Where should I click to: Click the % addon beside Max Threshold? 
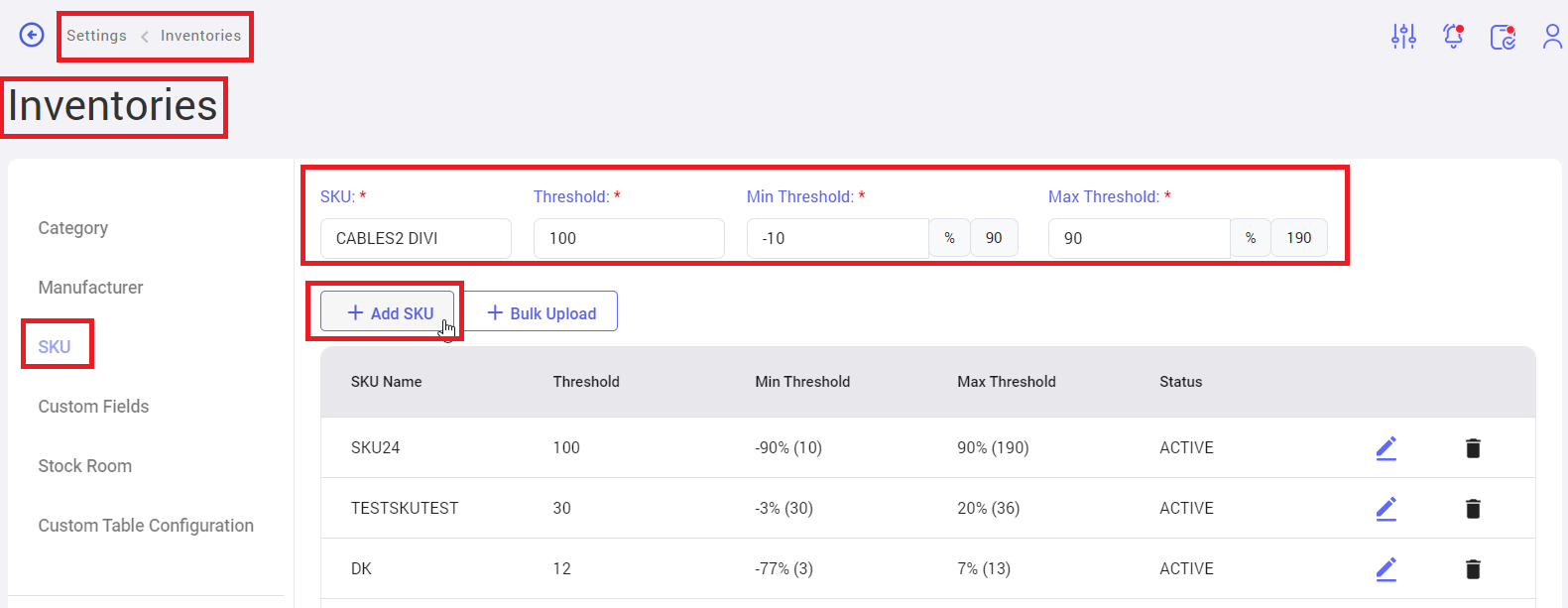(1251, 238)
